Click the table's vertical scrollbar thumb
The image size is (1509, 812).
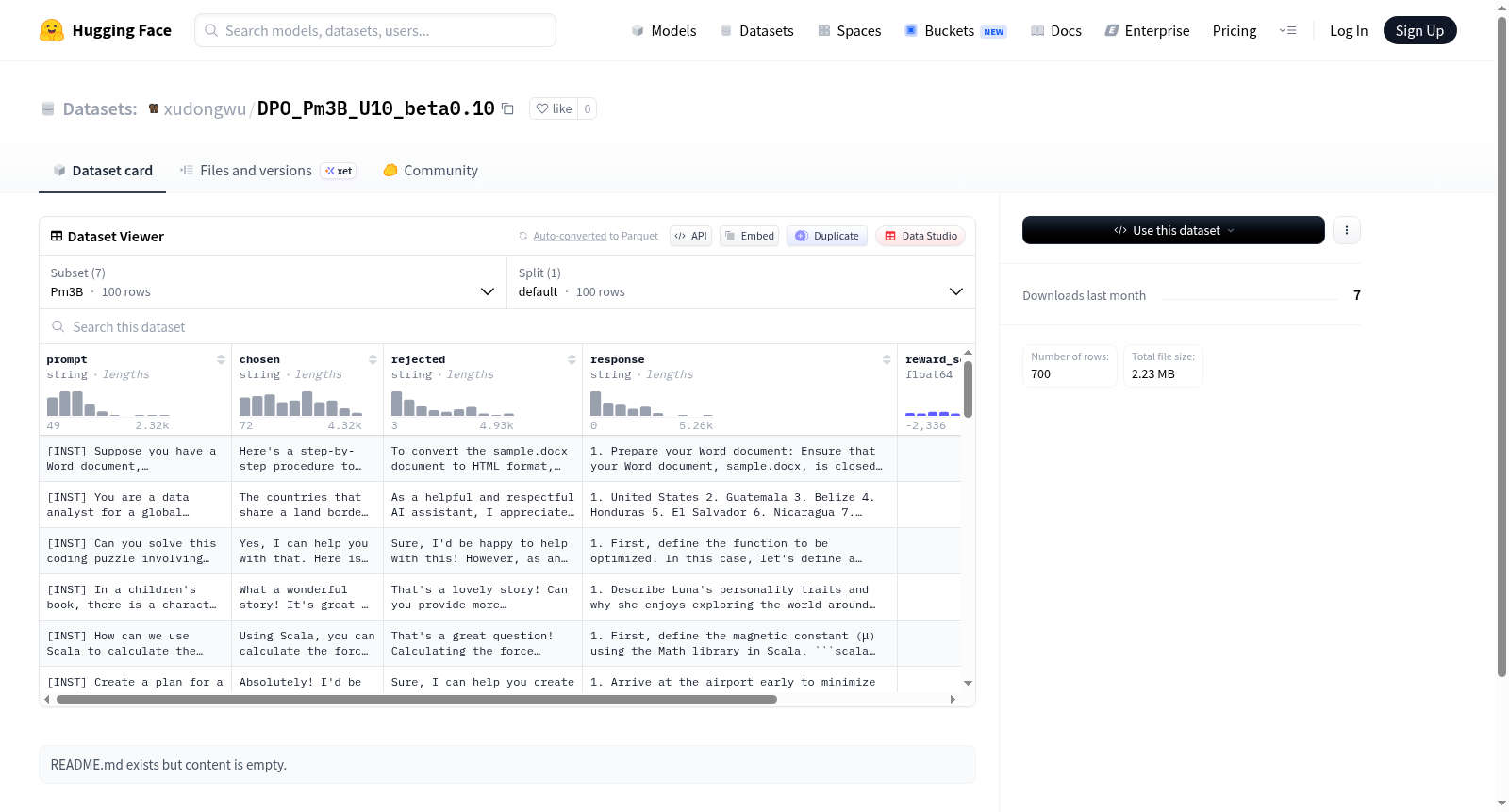point(968,389)
